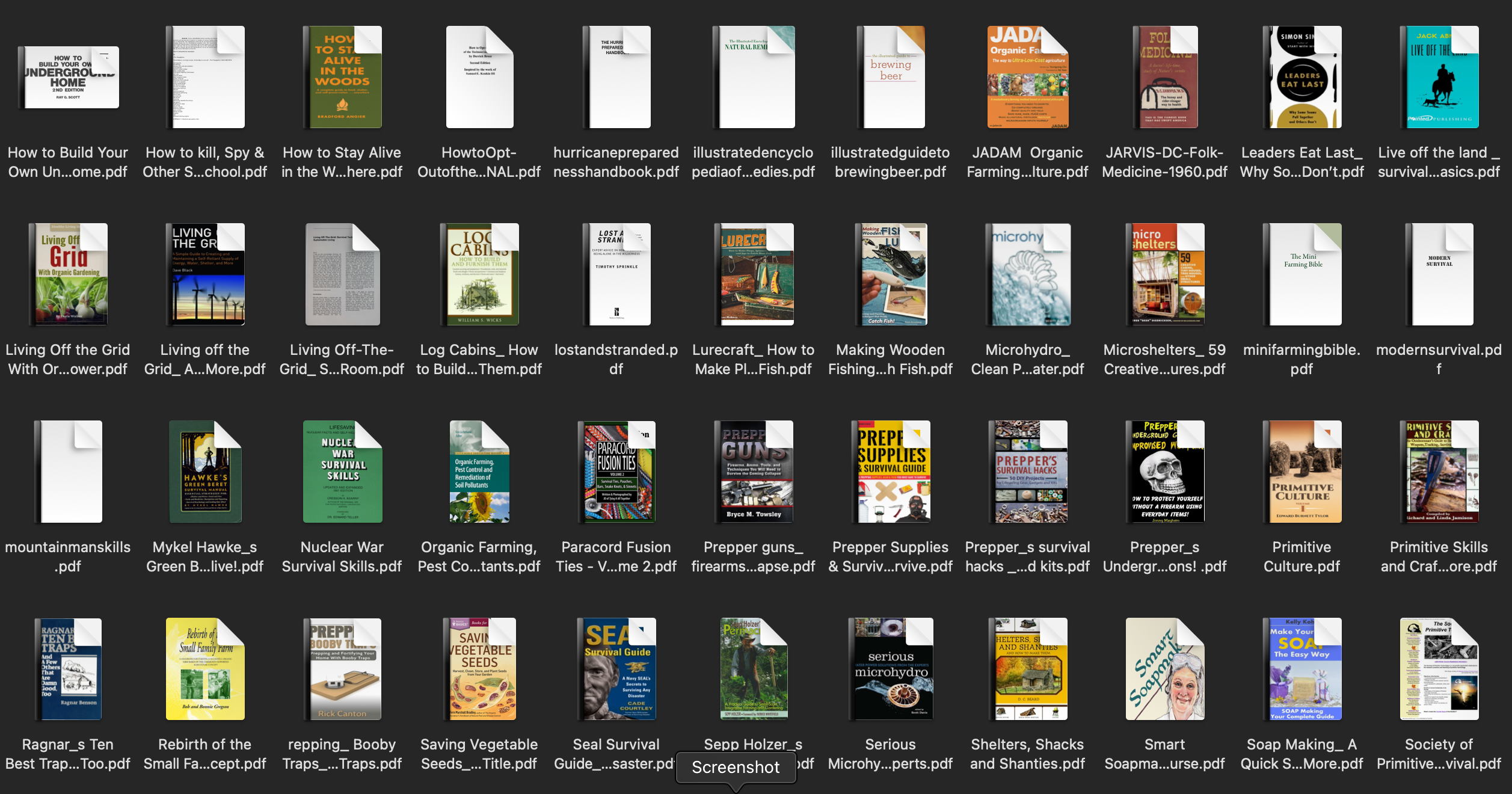
Task: Click the 'mountainmanskills.pdf' filename
Action: 68,557
